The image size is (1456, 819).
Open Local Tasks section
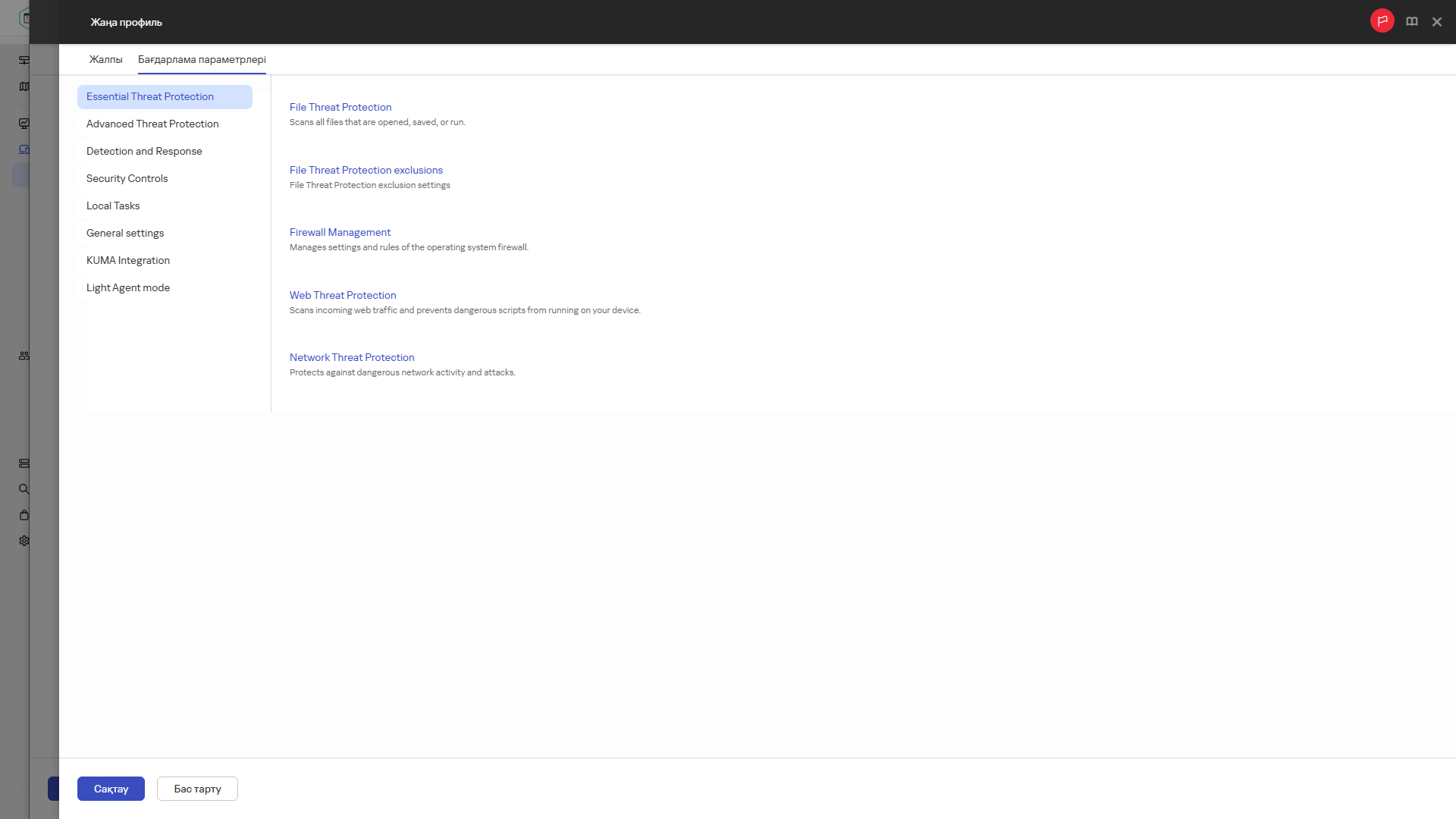(113, 206)
